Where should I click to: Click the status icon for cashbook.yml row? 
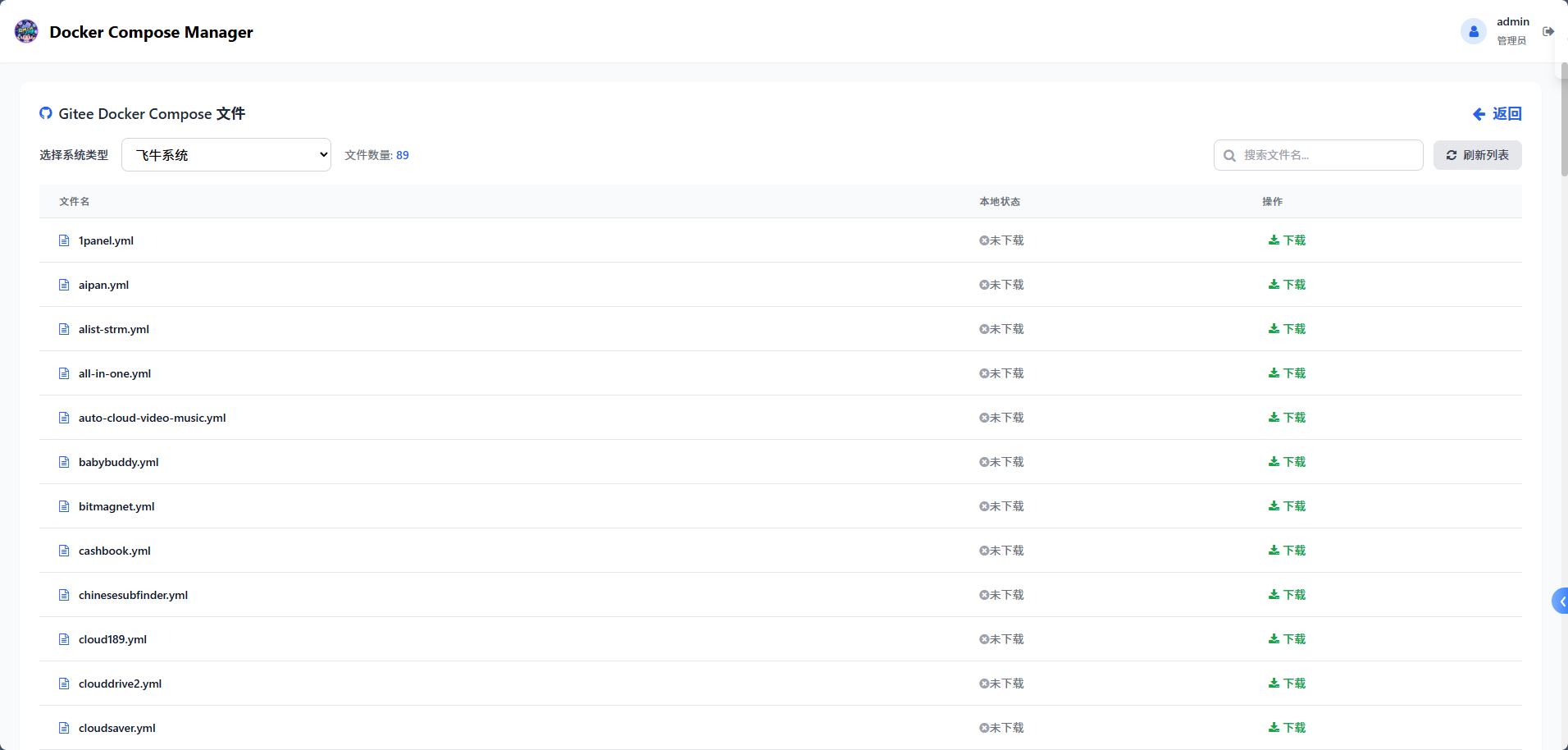coord(983,551)
